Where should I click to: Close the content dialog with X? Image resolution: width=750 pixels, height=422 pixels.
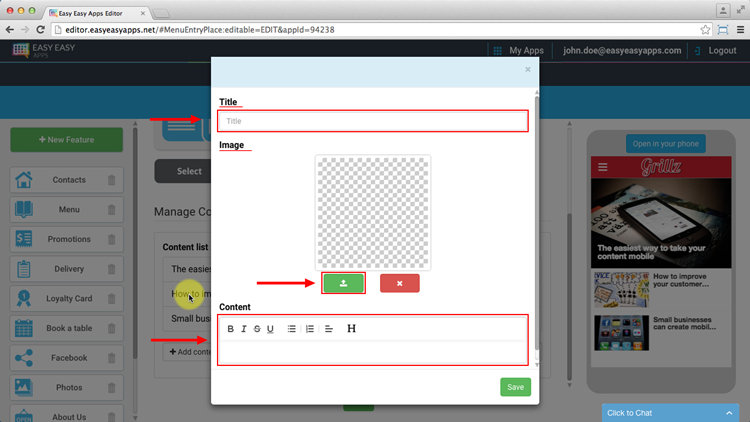coord(528,69)
